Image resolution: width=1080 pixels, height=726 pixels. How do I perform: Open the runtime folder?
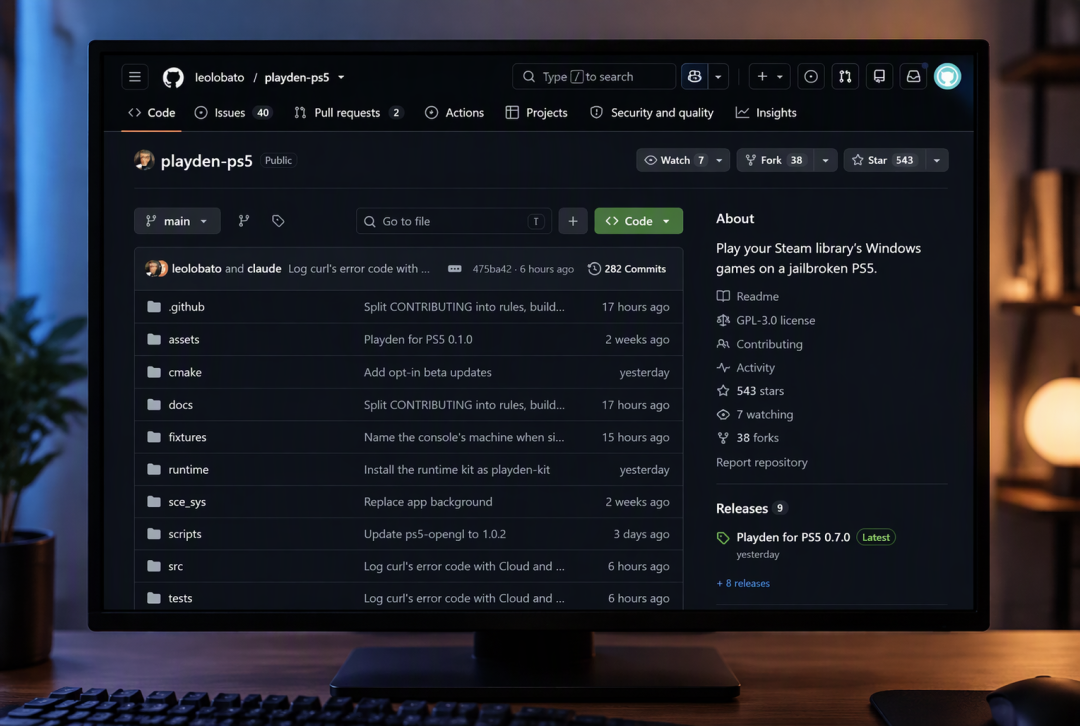coord(188,469)
